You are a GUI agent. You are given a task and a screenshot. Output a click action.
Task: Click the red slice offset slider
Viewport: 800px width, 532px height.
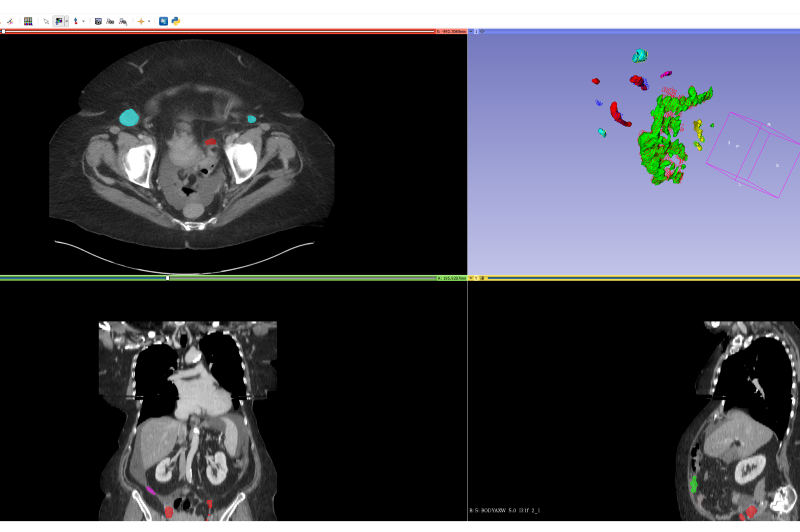[x=218, y=32]
